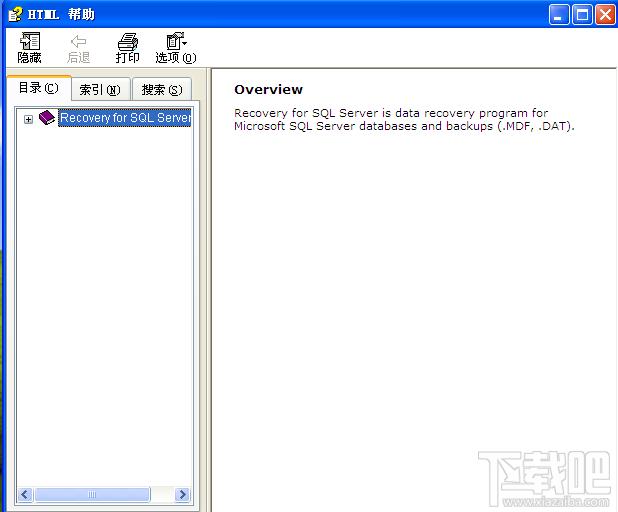Image resolution: width=618 pixels, height=512 pixels.
Task: Select Recovery for SQL Server tree item
Action: point(125,117)
